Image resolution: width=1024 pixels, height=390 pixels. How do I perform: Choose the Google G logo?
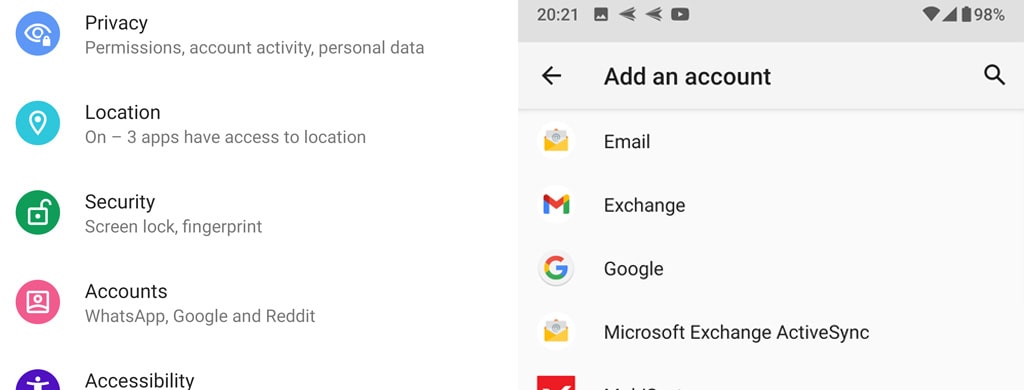pyautogui.click(x=556, y=268)
